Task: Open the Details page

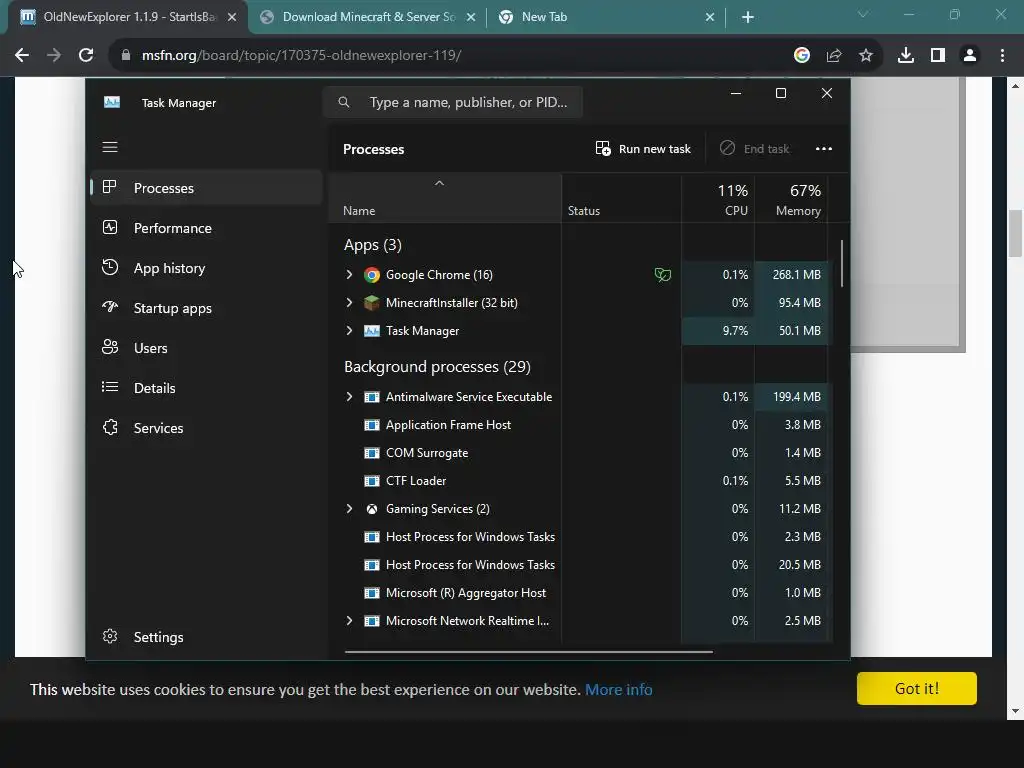Action: (206, 388)
